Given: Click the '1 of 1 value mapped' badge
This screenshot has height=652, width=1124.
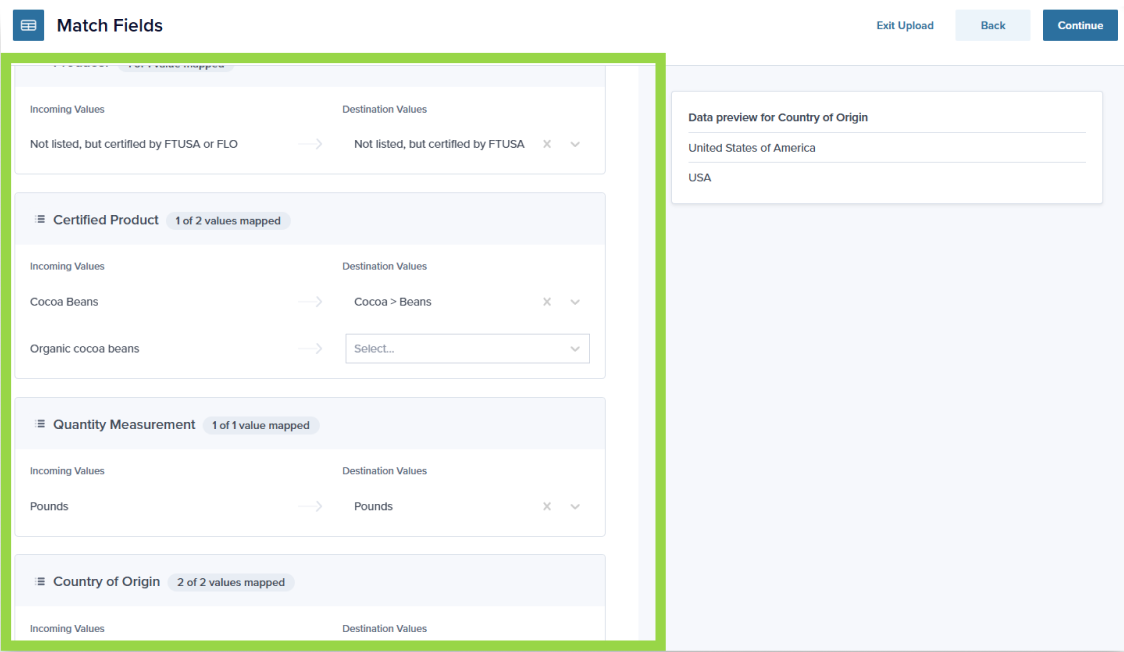Looking at the screenshot, I should click(261, 426).
